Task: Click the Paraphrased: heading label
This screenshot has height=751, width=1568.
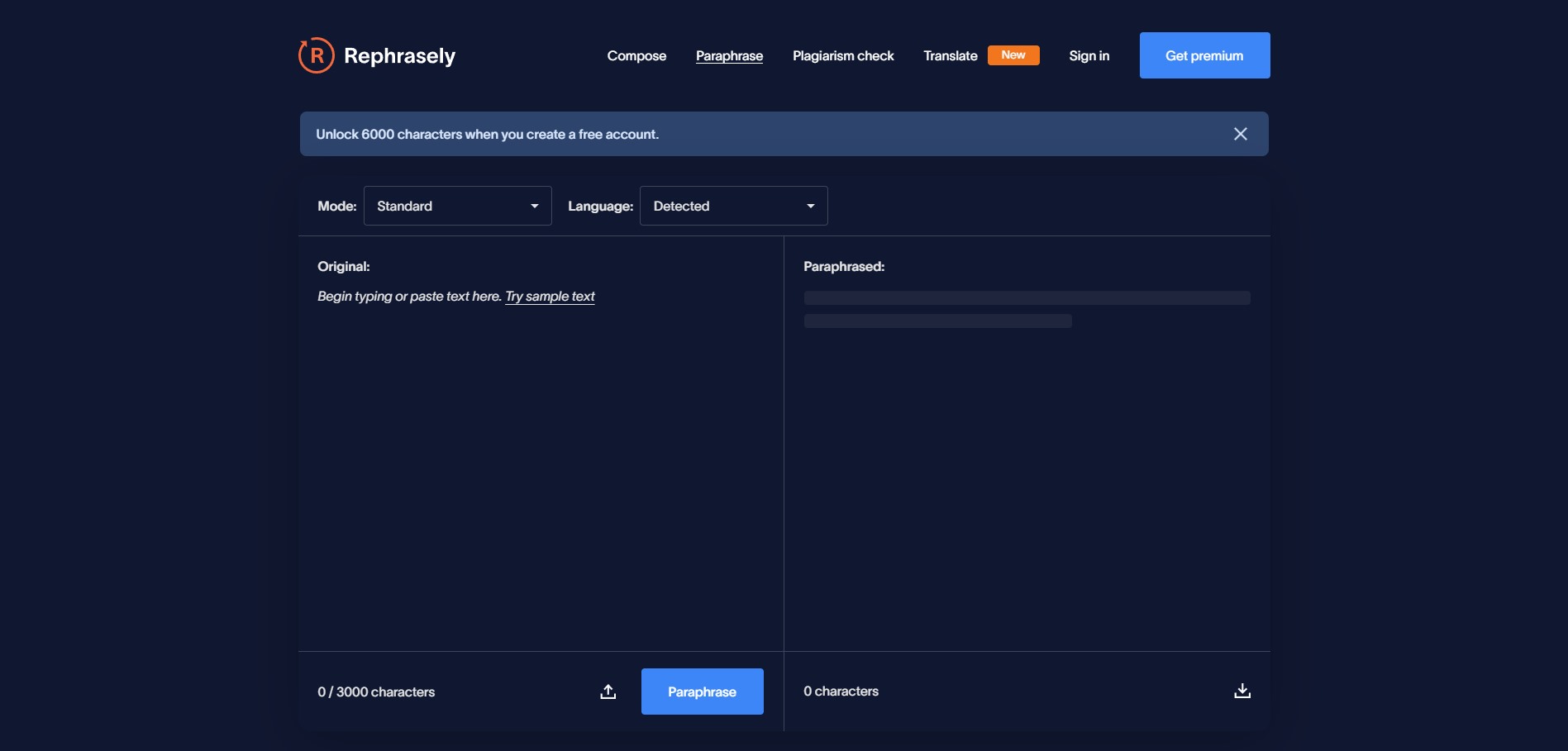Action: point(844,266)
